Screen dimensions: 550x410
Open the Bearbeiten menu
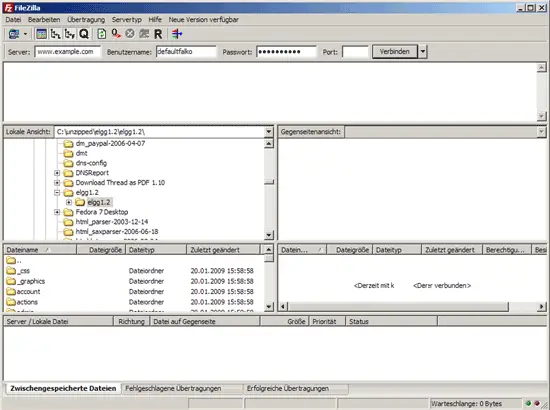point(44,20)
